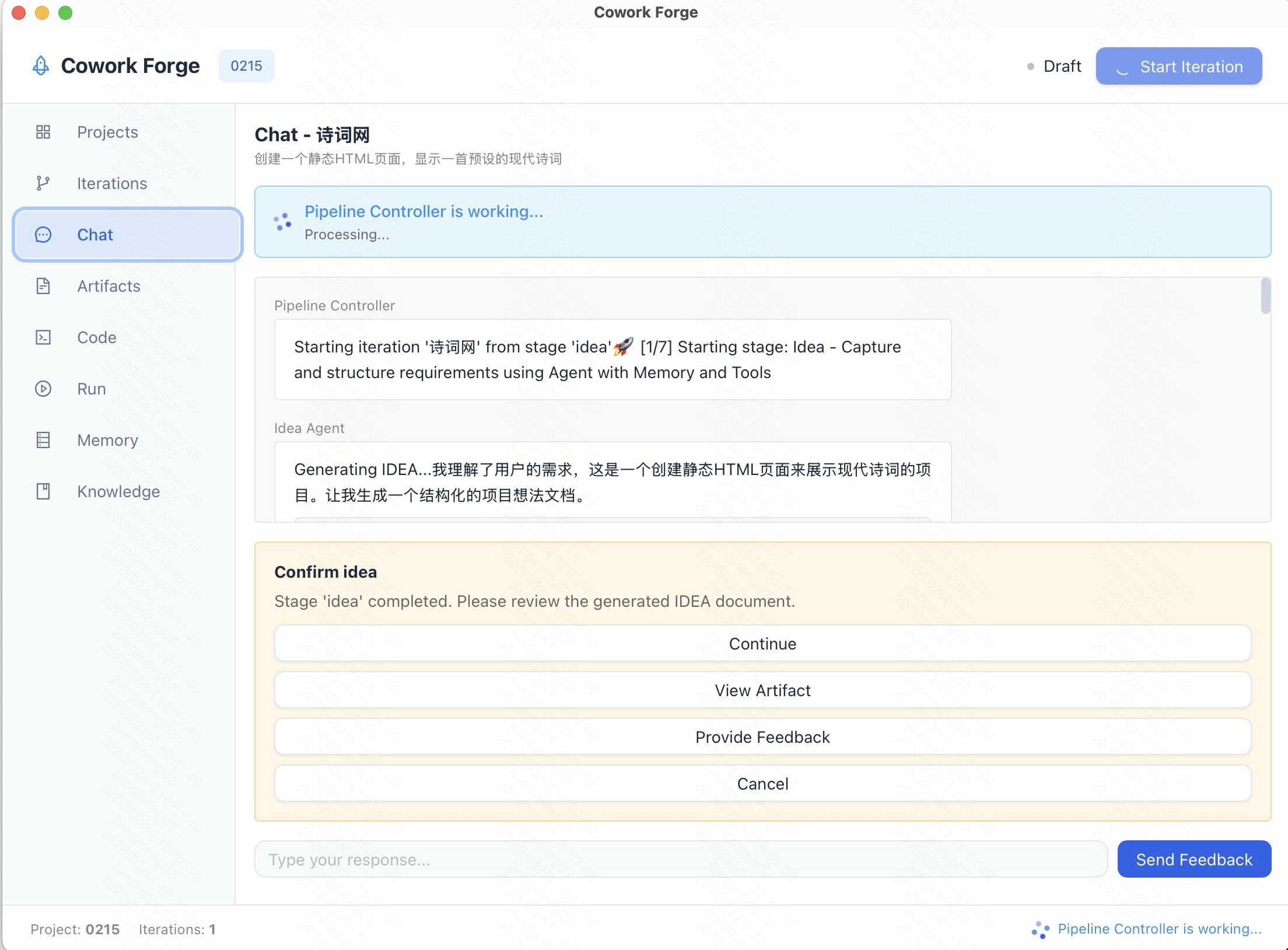Click the Run play-circle icon

coord(43,389)
